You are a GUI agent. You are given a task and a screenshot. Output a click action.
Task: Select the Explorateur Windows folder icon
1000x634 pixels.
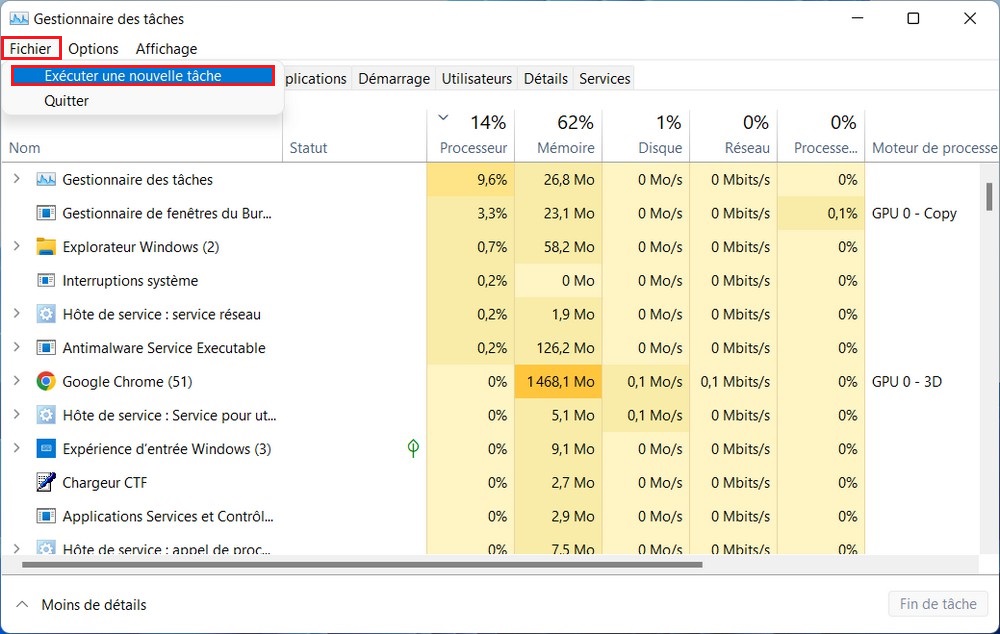[x=46, y=247]
